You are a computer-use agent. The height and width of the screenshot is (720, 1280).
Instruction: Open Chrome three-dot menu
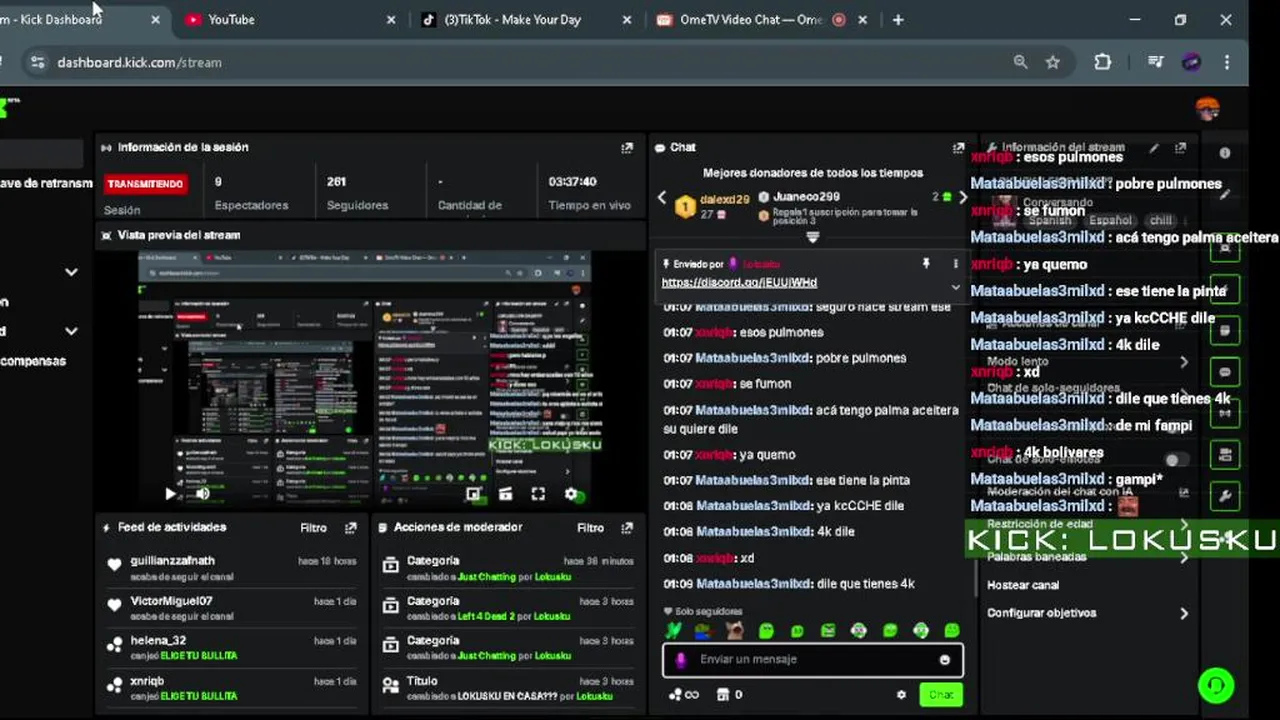(1227, 62)
